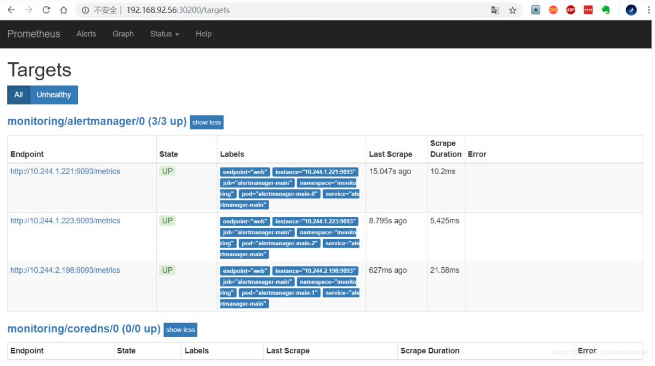Open the Evernote elephant extension
Screen dimensions: 655x366
coord(606,10)
